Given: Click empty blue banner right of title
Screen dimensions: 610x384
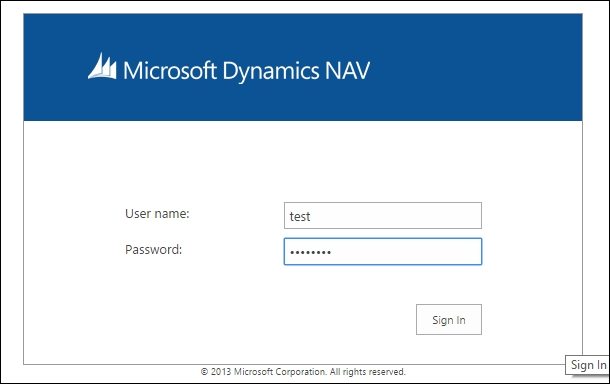Looking at the screenshot, I should pyautogui.click(x=475, y=68).
